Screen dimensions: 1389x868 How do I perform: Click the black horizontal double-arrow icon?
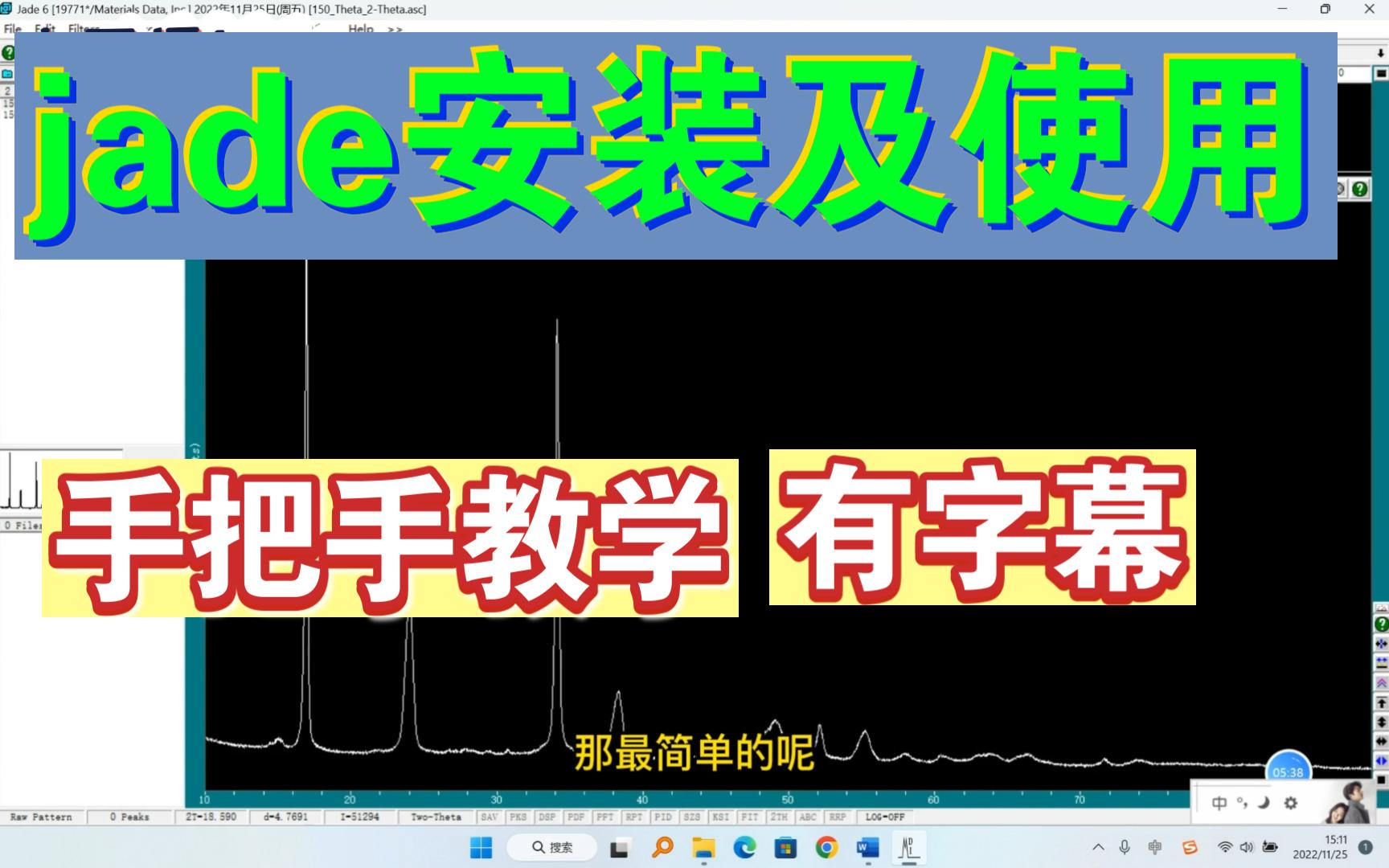[x=1381, y=741]
